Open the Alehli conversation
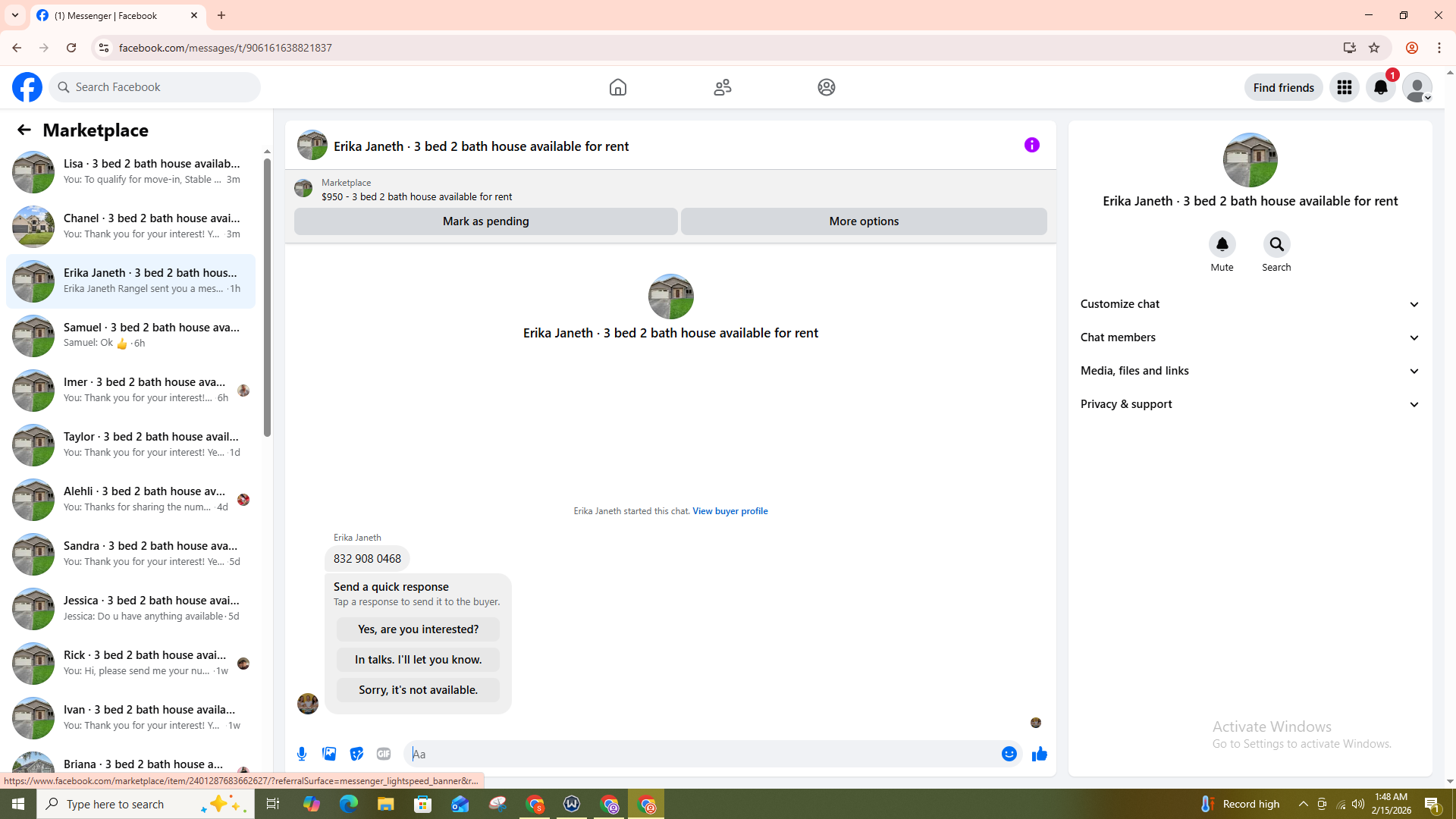The height and width of the screenshot is (819, 1456). pyautogui.click(x=130, y=500)
